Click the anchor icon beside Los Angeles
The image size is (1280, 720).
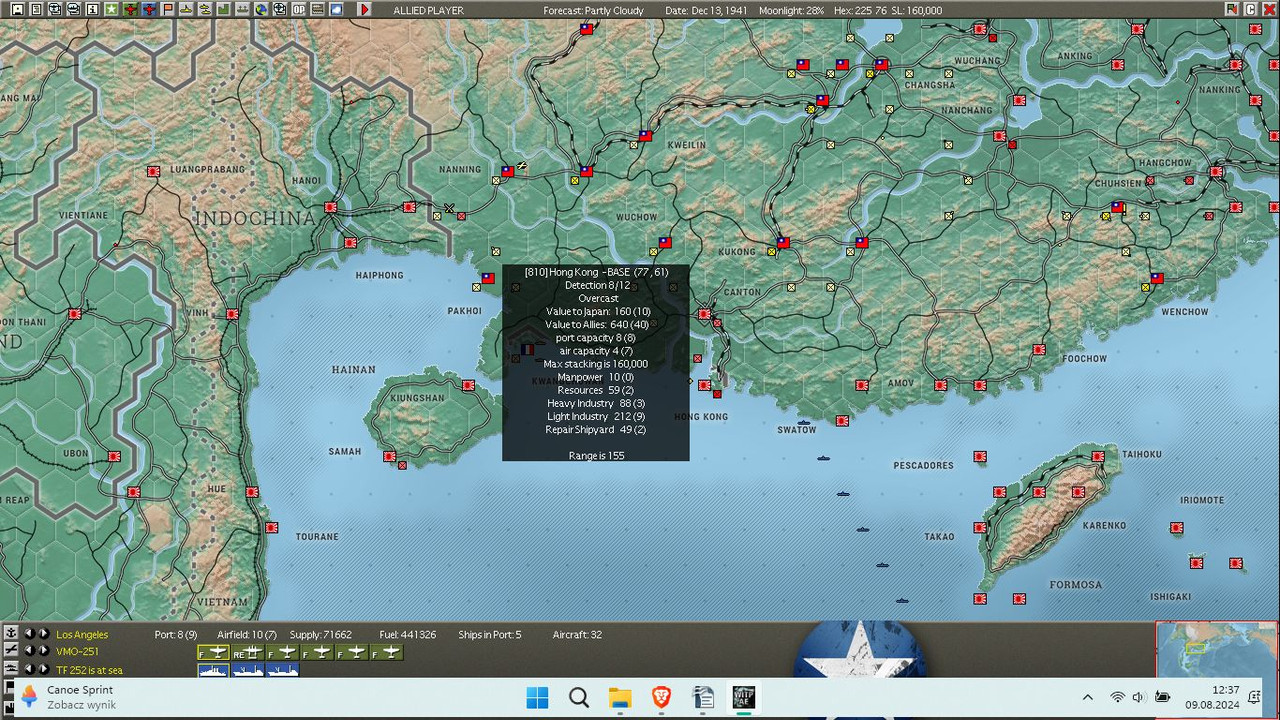(11, 633)
